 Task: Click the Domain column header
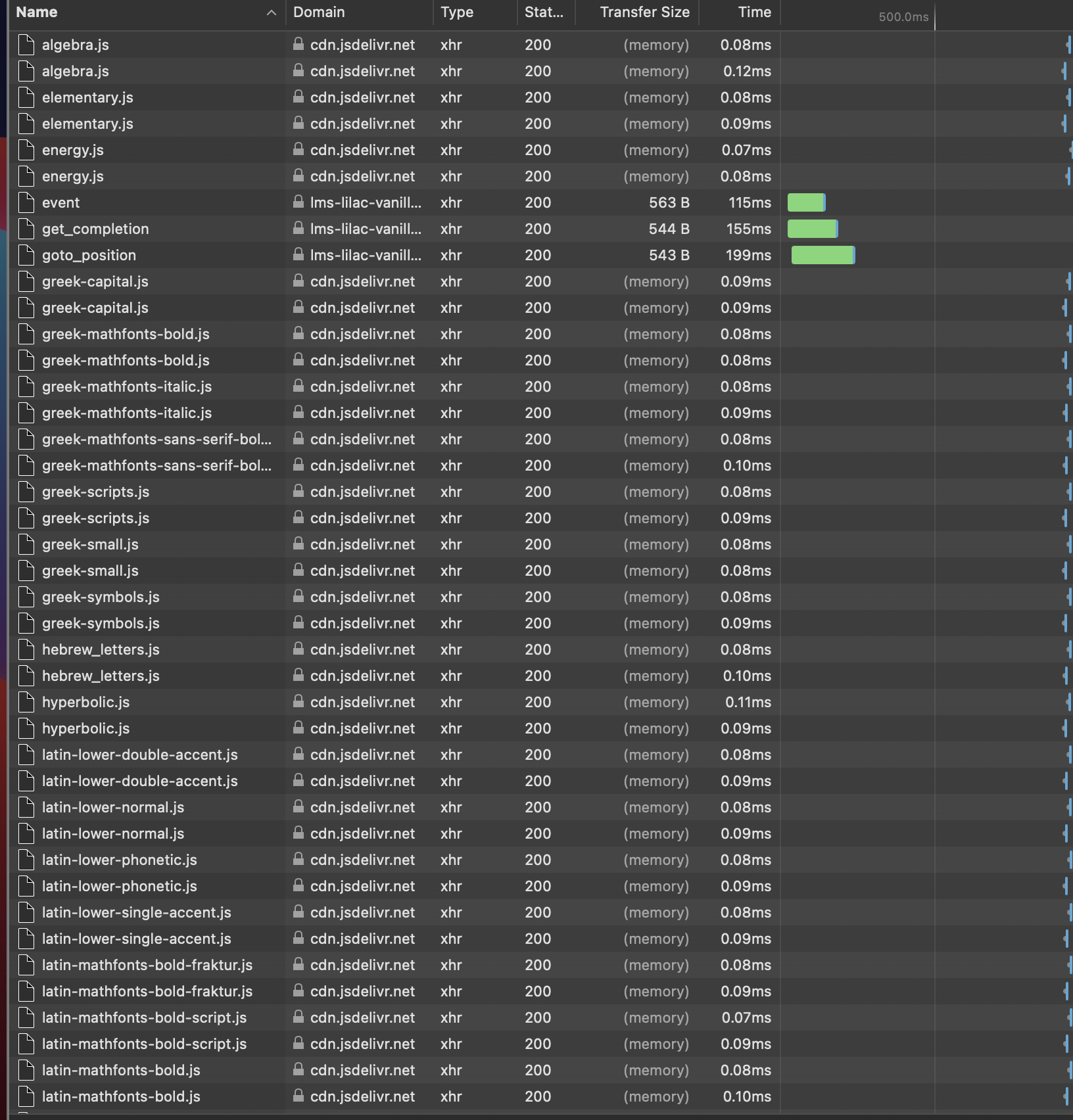click(x=320, y=12)
